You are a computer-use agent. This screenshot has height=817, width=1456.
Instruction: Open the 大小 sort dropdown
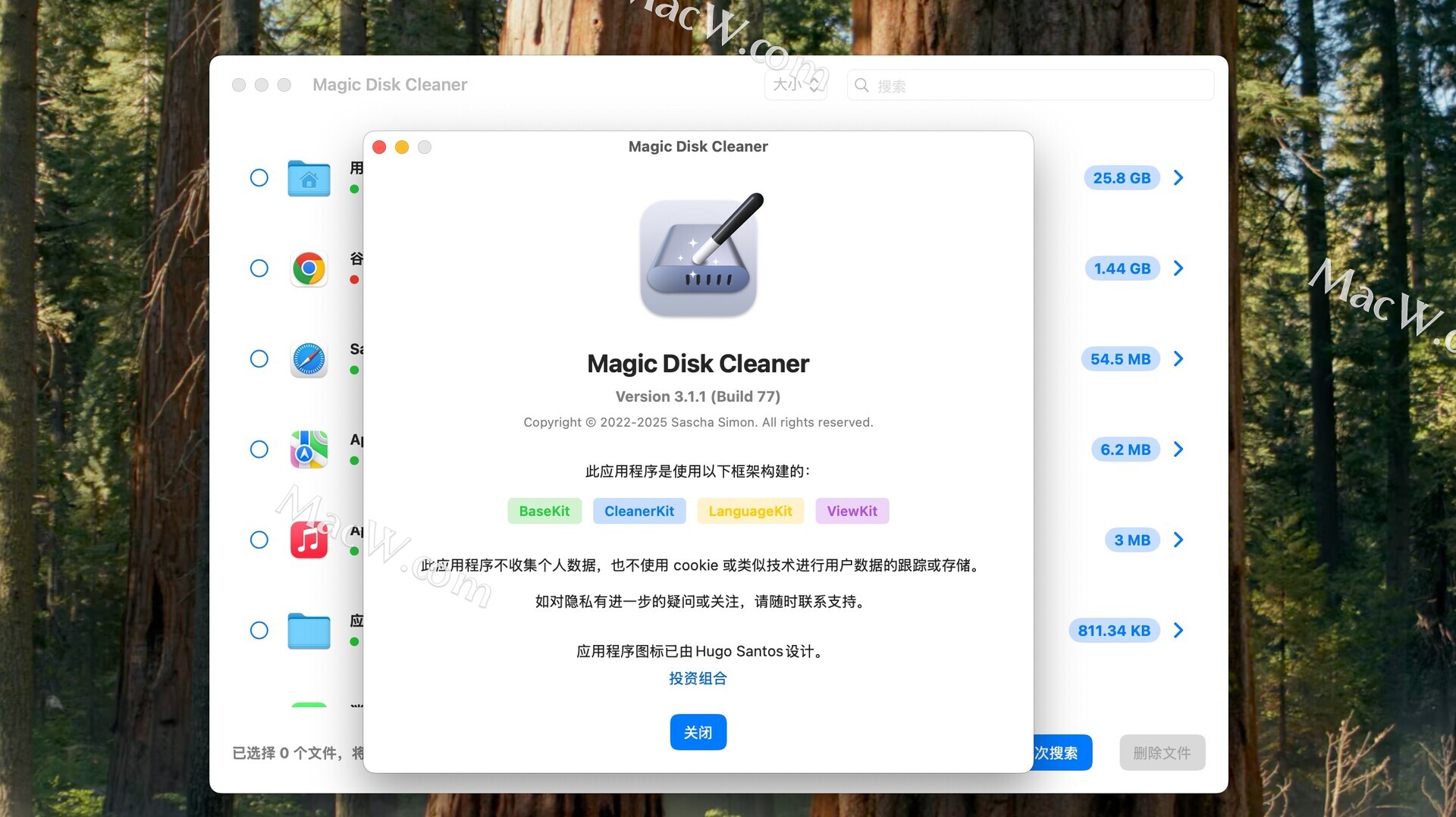tap(795, 85)
